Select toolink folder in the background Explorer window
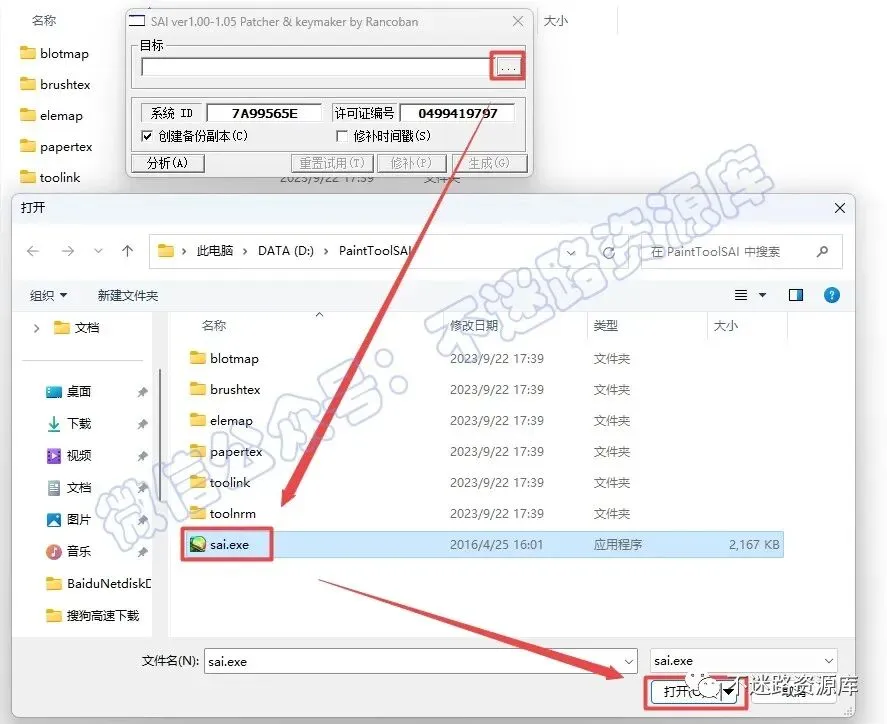 [50, 177]
